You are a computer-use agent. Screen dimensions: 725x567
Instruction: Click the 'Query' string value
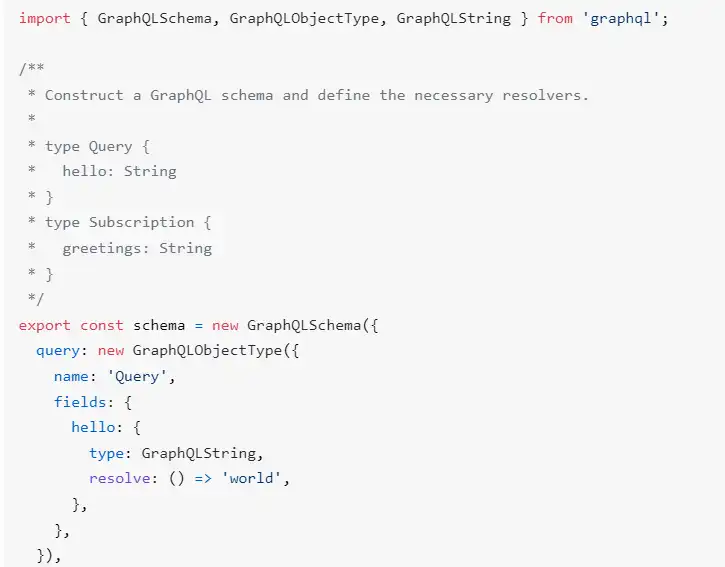[137, 376]
